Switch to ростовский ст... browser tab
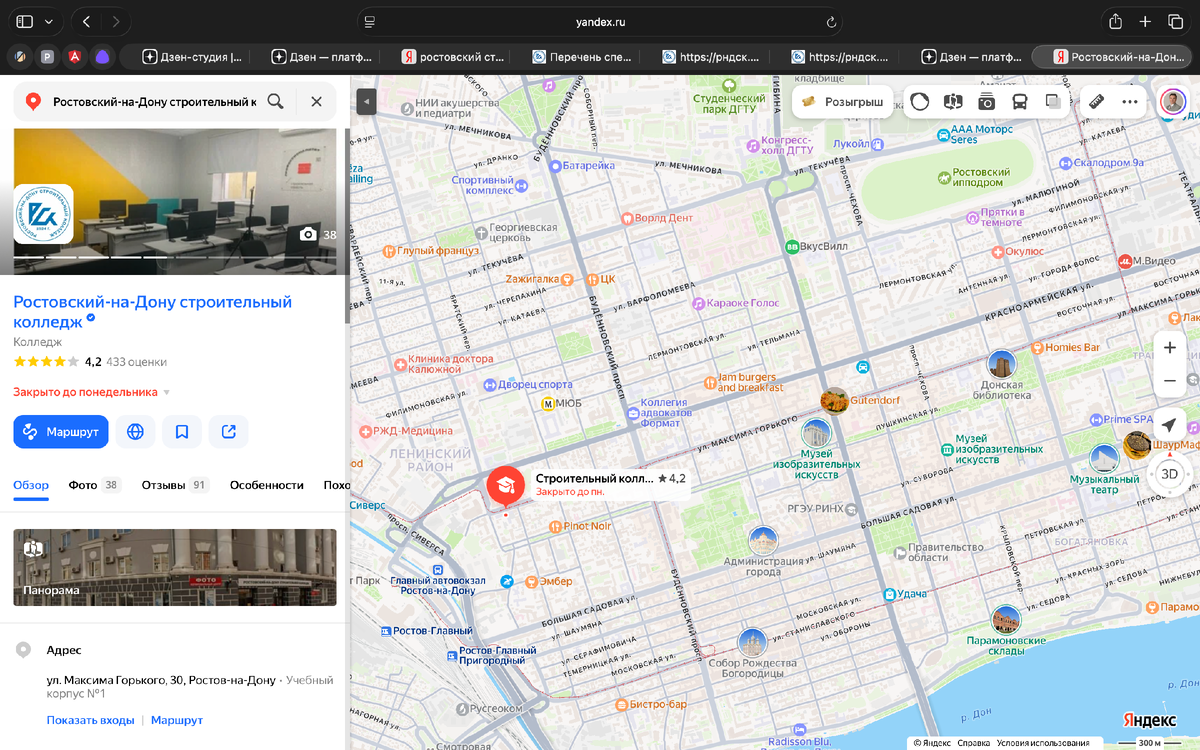 (x=452, y=57)
